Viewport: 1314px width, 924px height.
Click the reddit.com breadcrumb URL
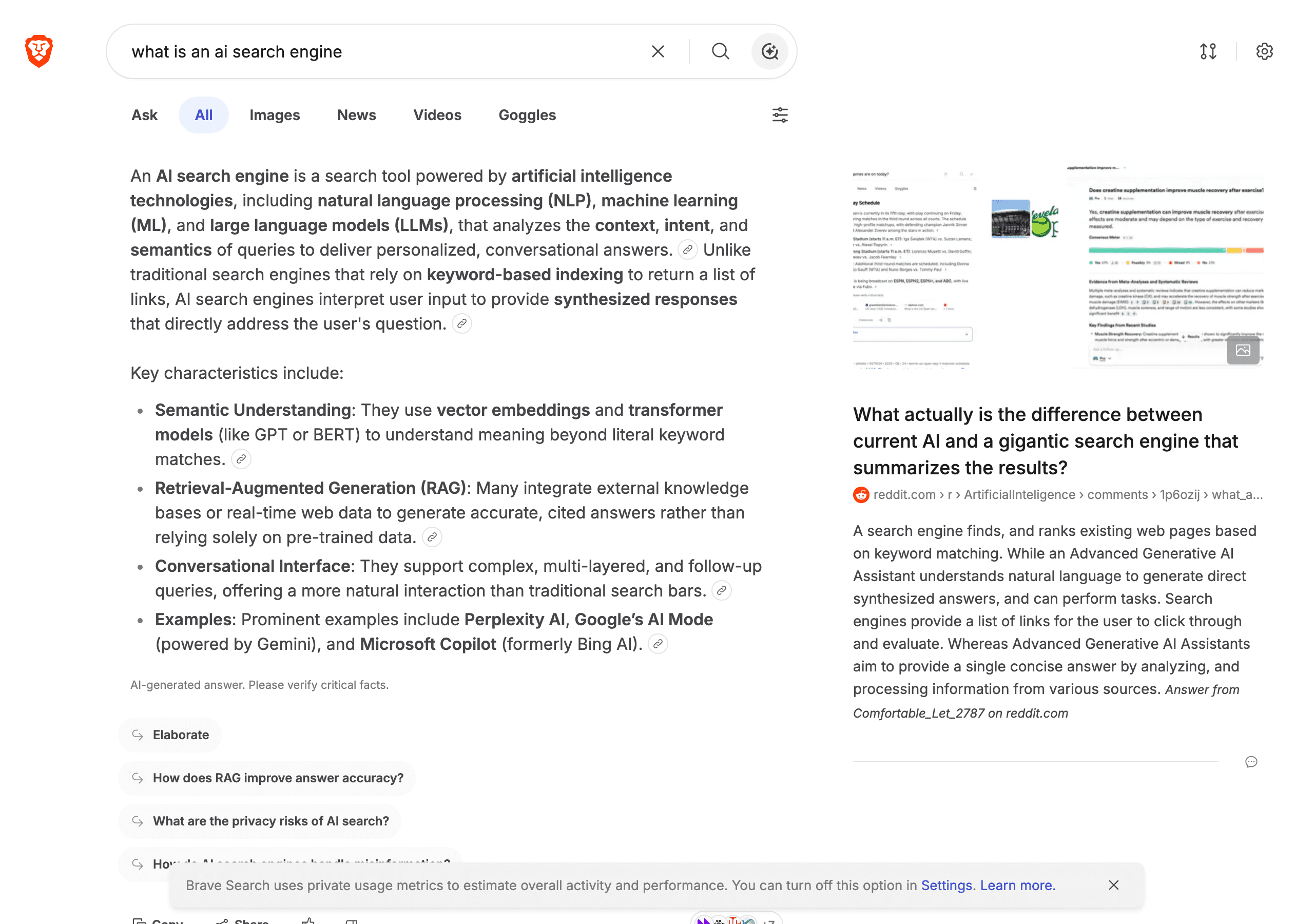tap(1068, 495)
